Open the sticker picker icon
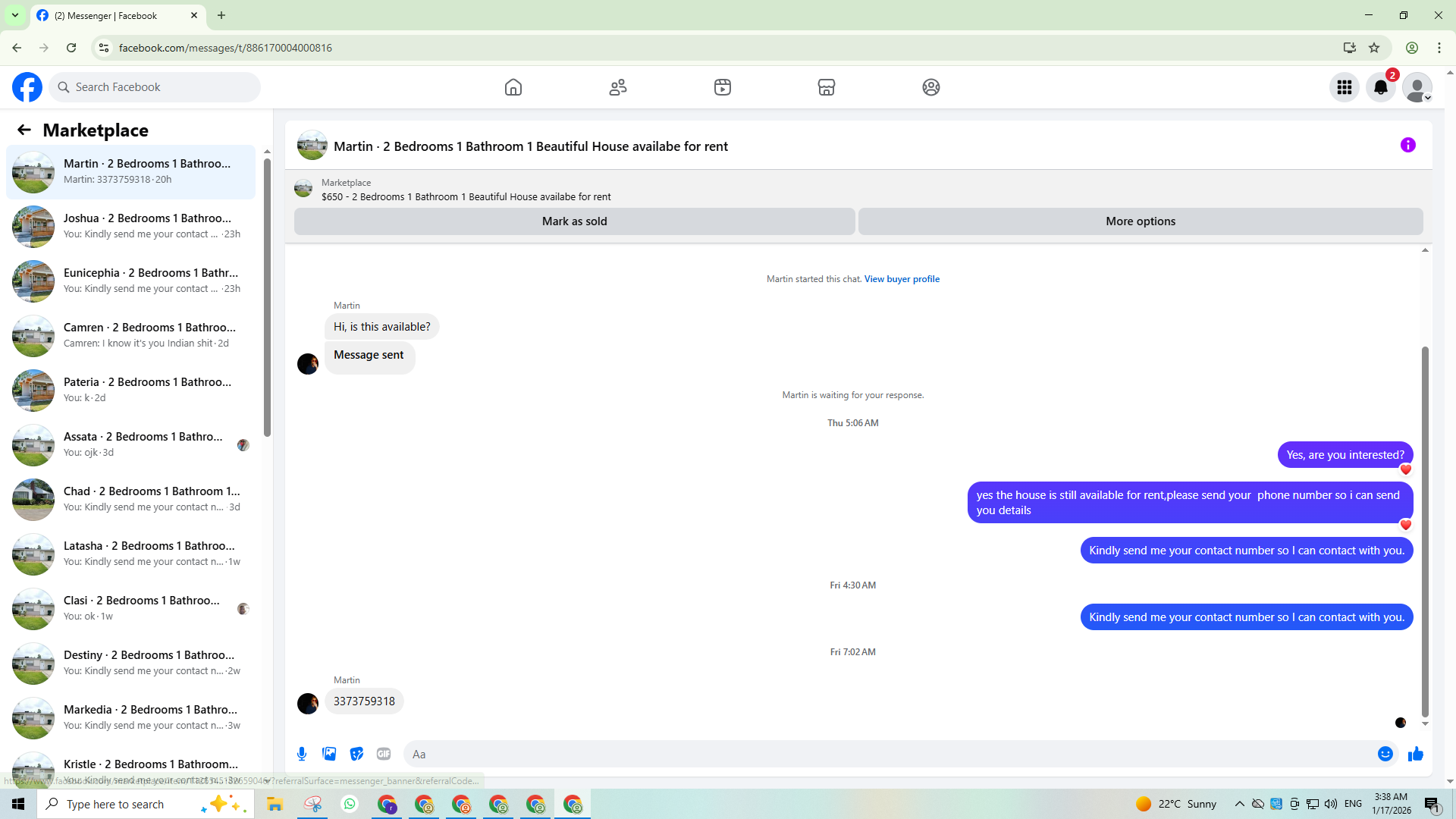 [356, 754]
